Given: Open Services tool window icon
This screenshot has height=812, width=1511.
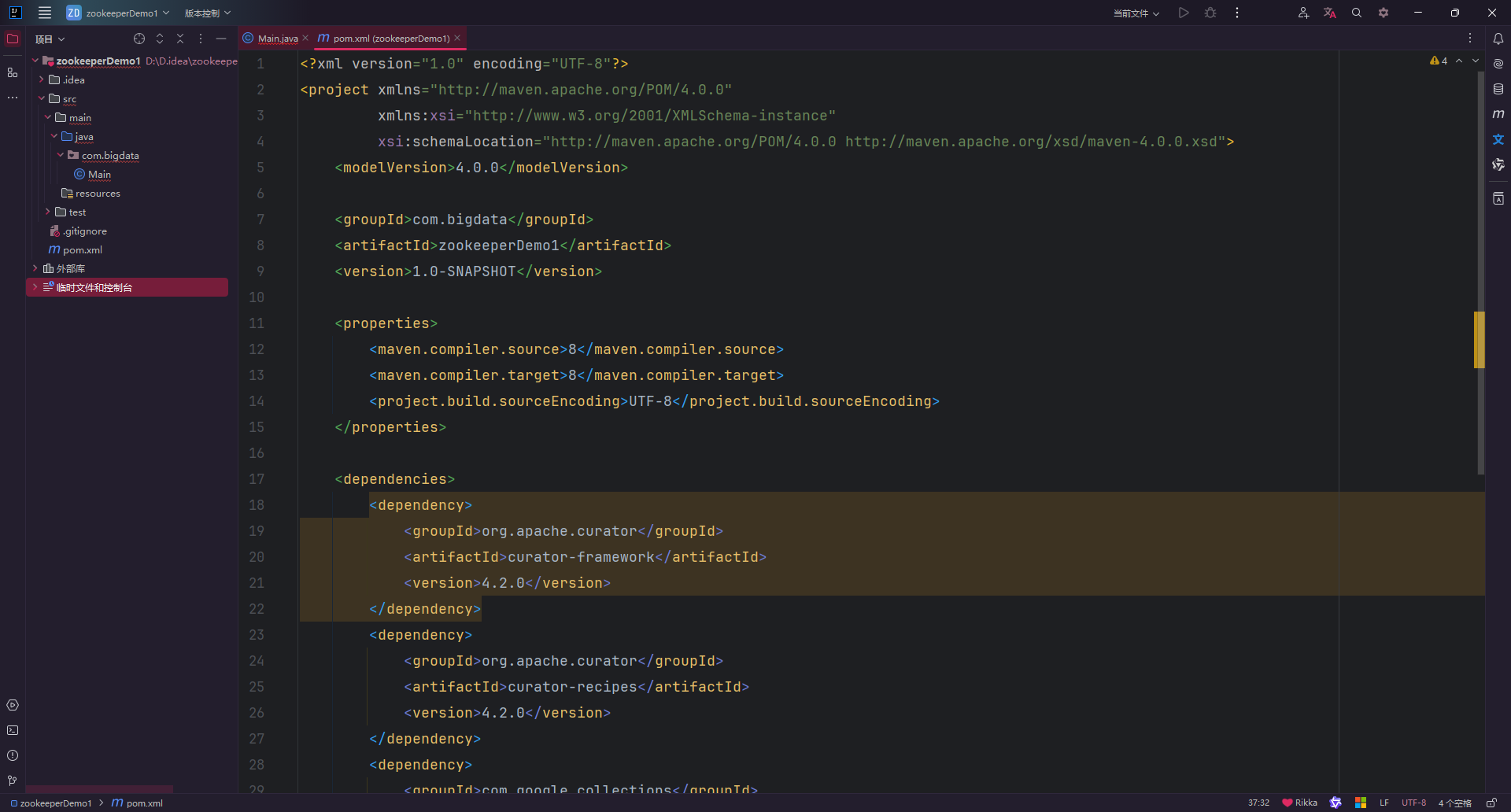Looking at the screenshot, I should click(13, 705).
